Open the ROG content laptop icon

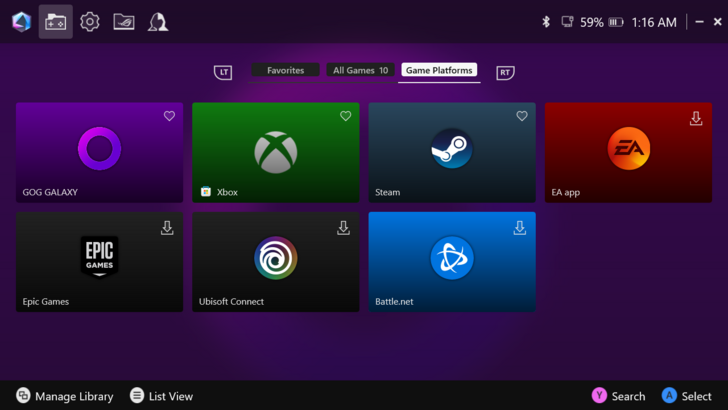click(x=124, y=21)
